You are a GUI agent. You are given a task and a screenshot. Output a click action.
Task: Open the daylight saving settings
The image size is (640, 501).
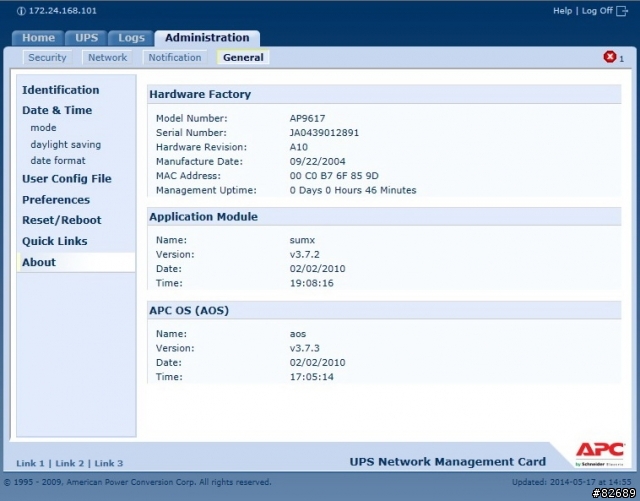pos(66,145)
